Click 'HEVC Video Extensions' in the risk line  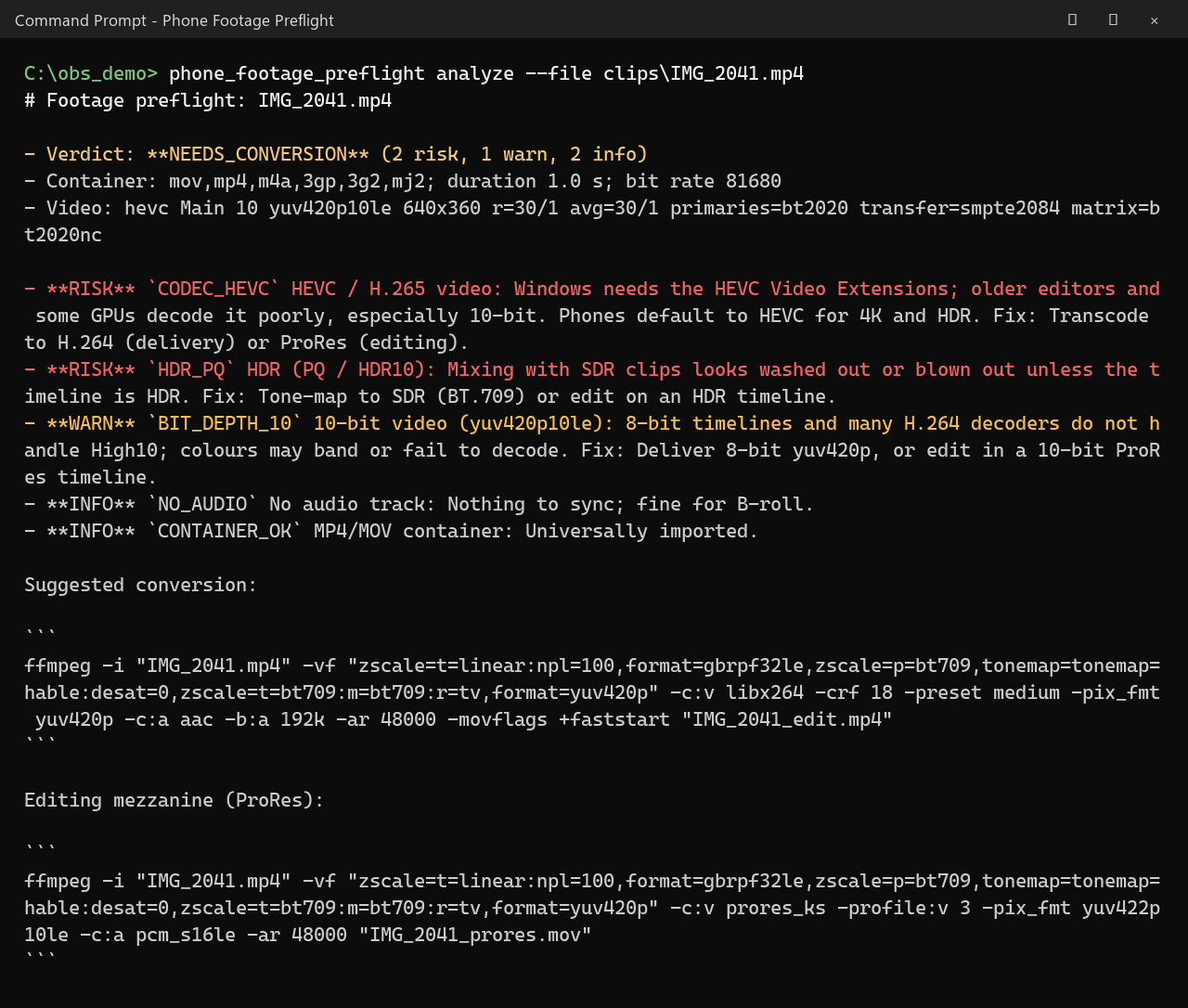tap(832, 289)
